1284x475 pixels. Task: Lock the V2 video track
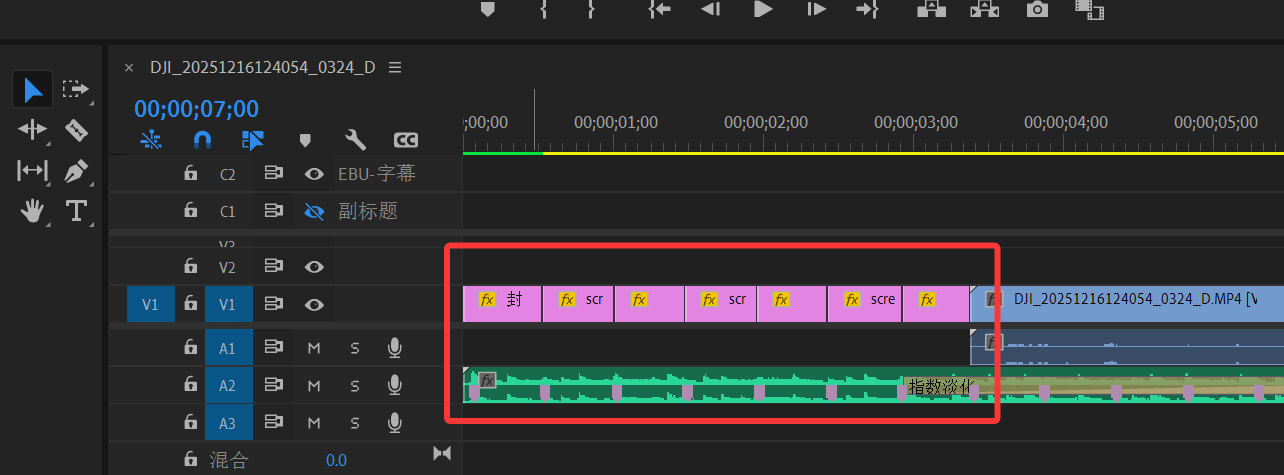pos(190,267)
